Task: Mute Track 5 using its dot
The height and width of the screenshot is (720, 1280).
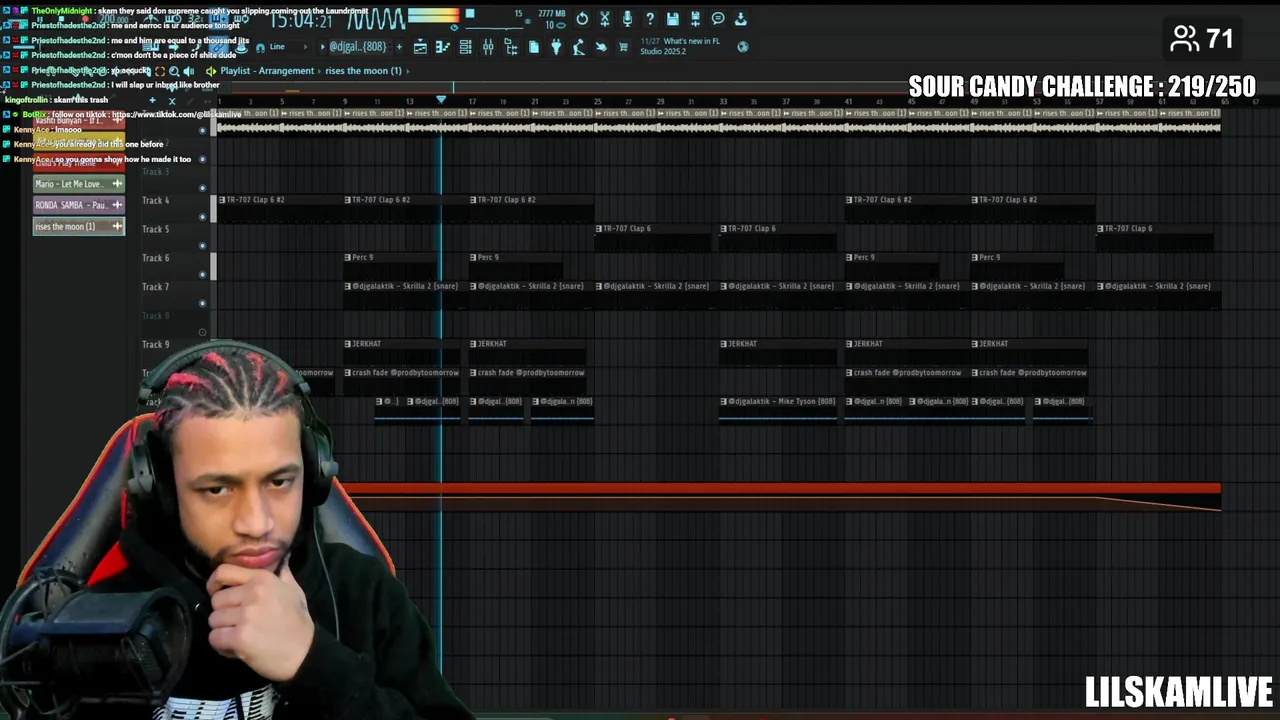Action: (202, 245)
